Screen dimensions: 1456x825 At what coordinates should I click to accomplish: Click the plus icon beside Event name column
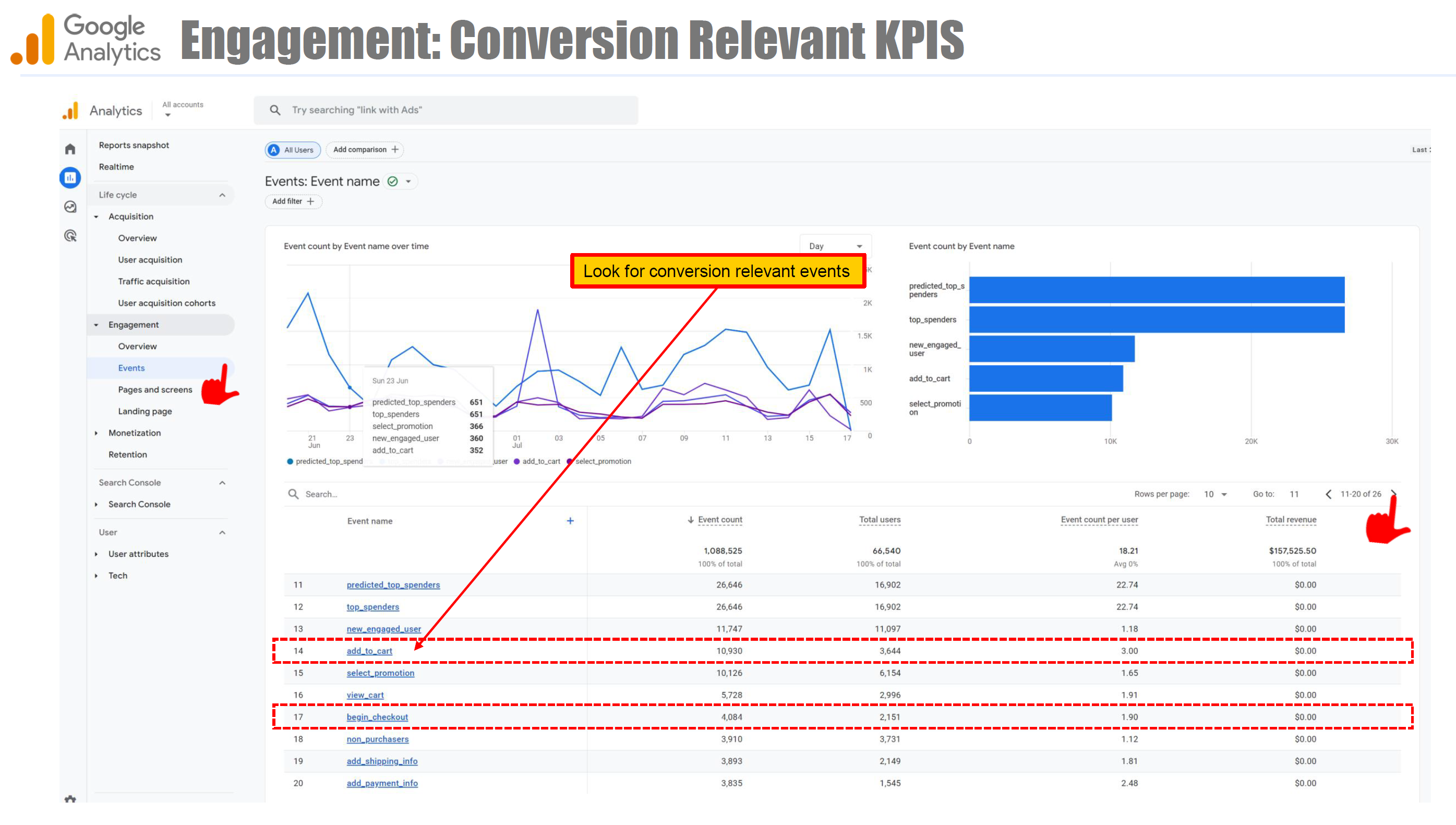(570, 521)
